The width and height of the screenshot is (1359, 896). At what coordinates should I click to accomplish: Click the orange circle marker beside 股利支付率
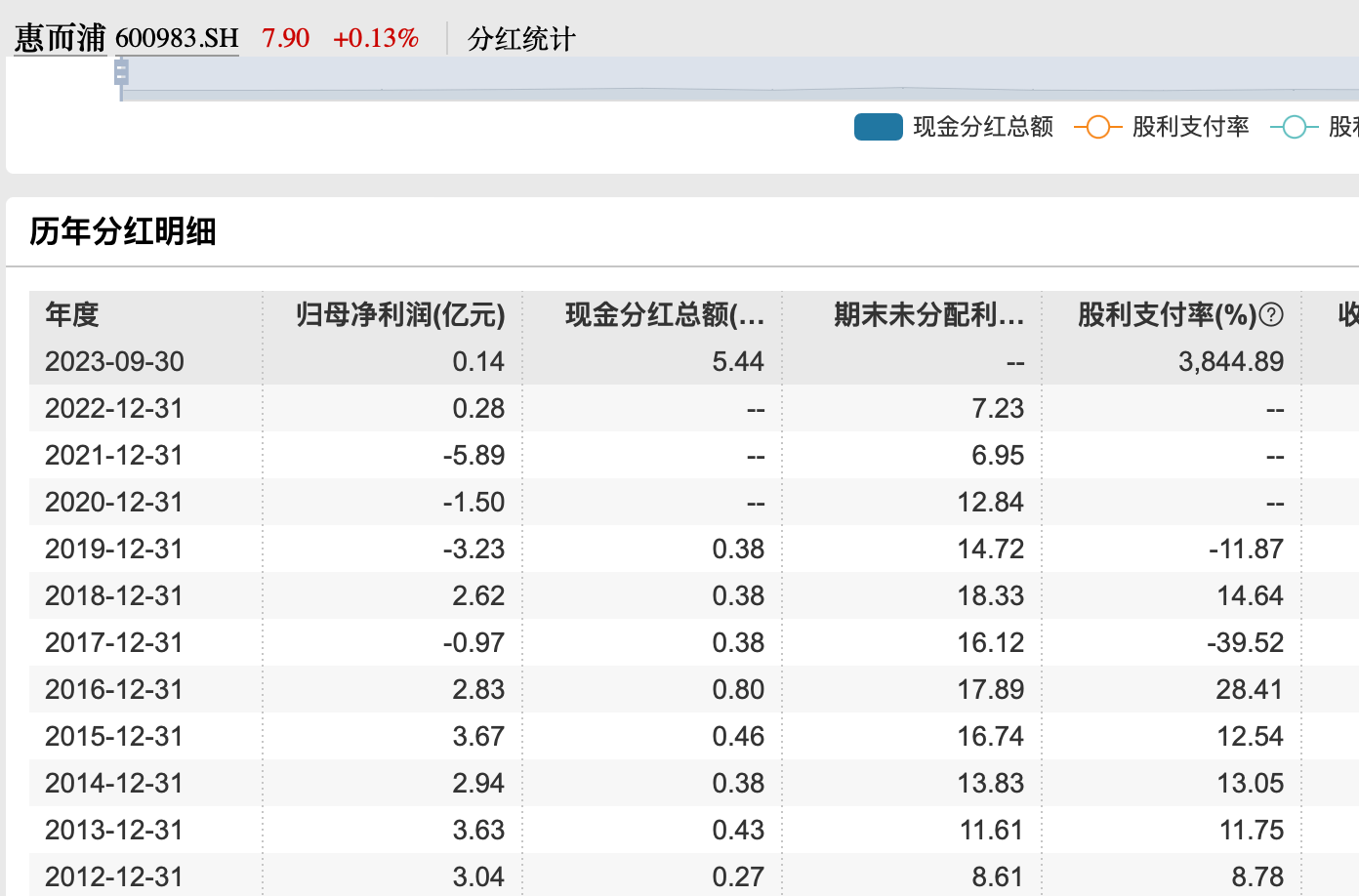point(1096,127)
